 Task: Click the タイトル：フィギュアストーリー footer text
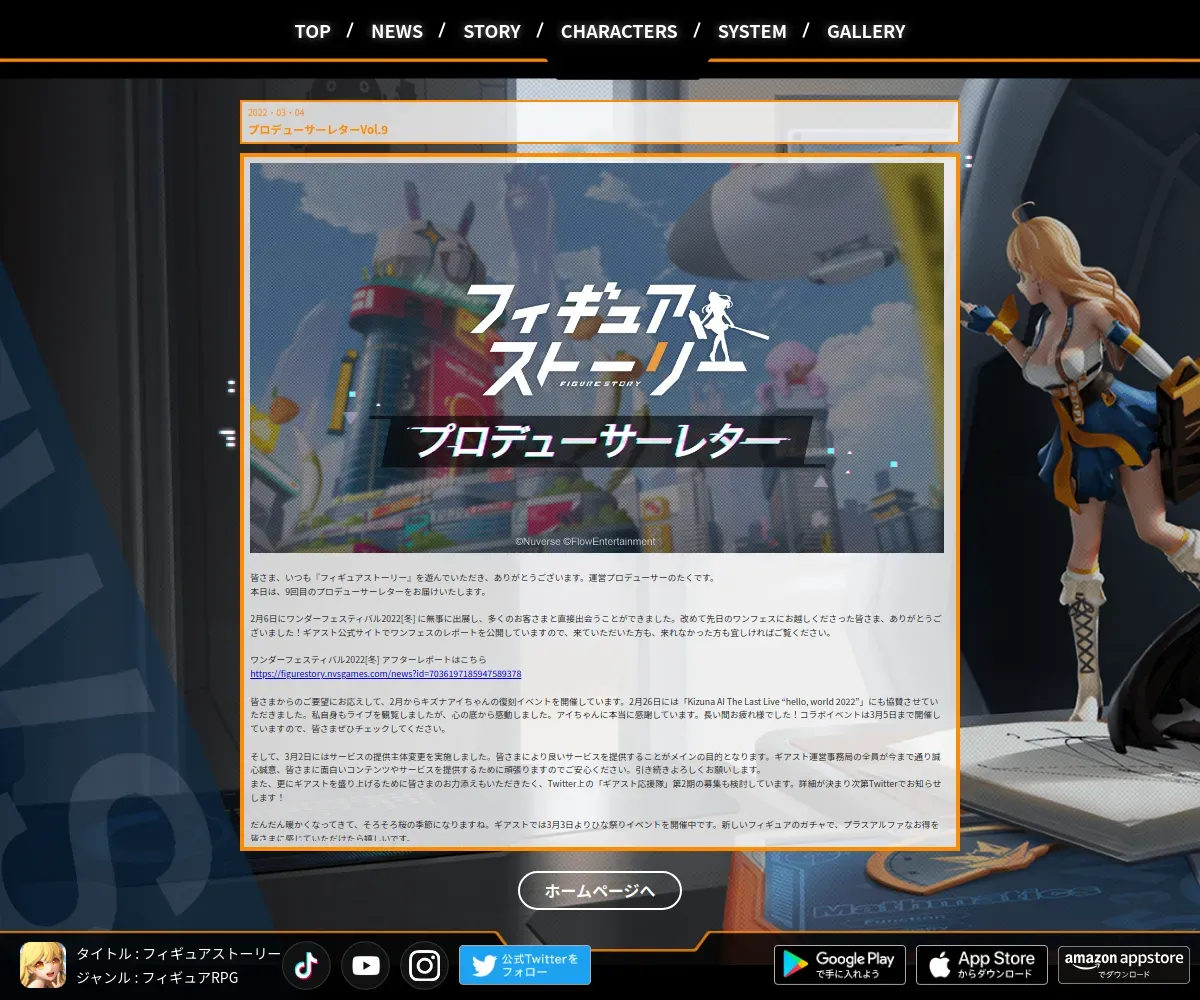point(179,954)
